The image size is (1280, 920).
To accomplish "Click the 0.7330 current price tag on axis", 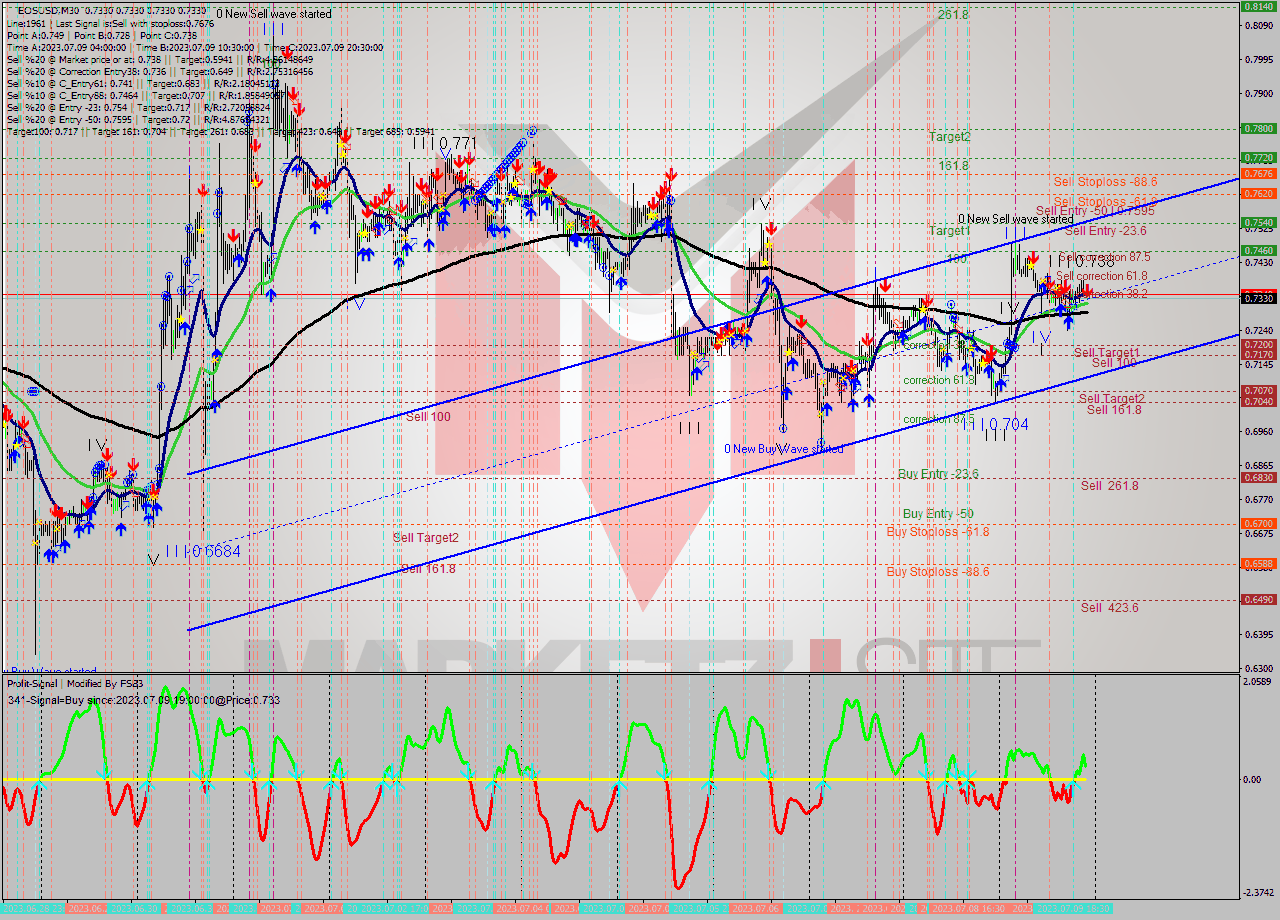I will pyautogui.click(x=1258, y=297).
